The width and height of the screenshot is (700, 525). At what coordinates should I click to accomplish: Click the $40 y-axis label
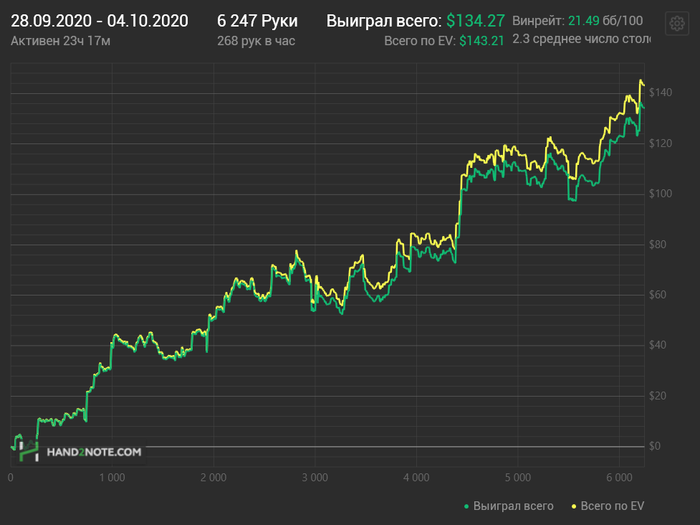pos(657,345)
